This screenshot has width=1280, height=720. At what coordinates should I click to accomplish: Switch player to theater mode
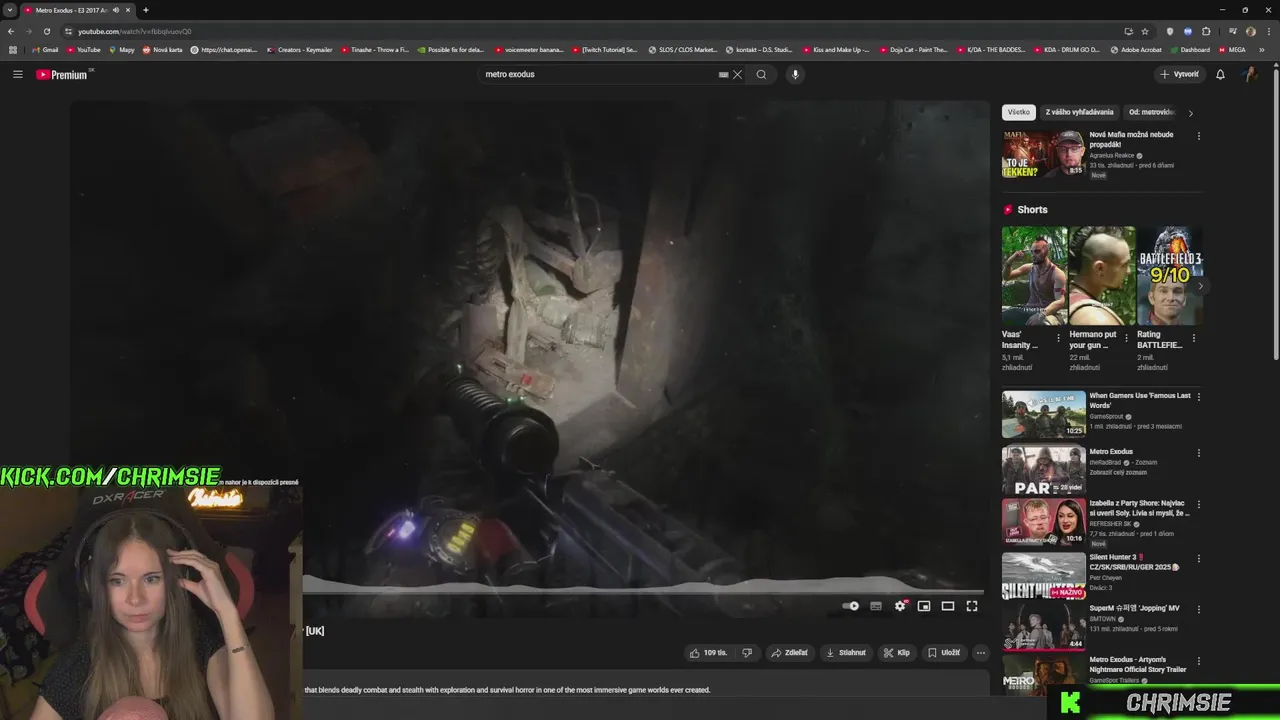pos(948,606)
